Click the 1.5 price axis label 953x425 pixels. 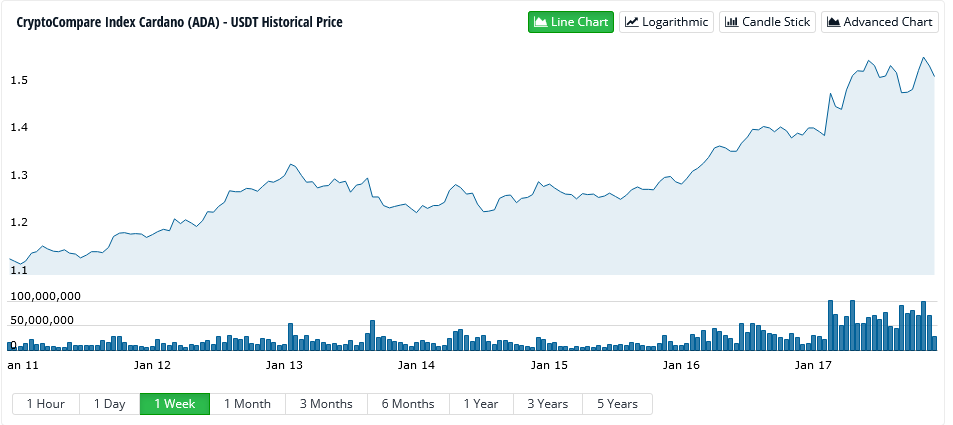point(18,80)
